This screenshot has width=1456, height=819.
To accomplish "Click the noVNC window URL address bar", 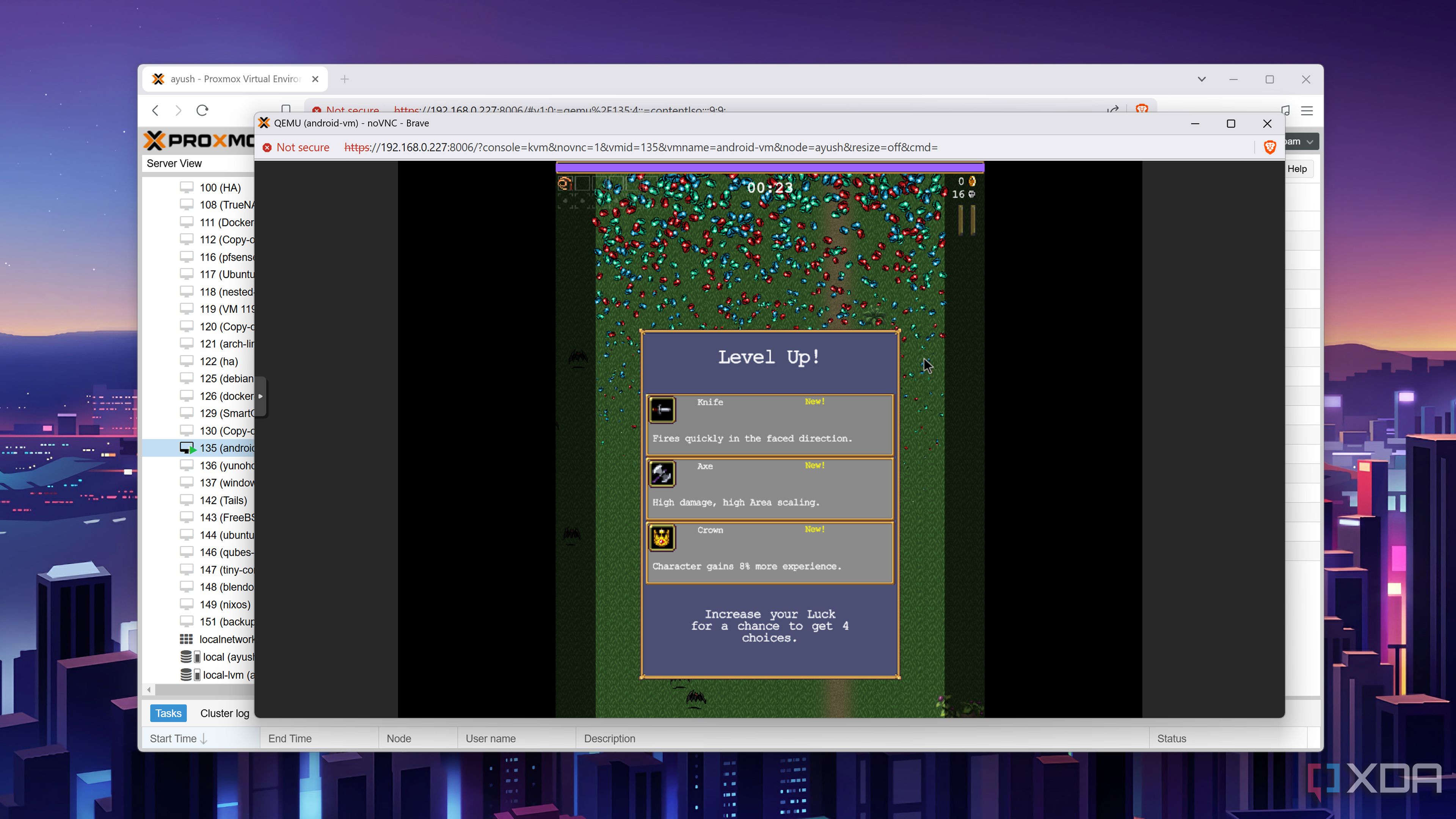I will [x=641, y=147].
